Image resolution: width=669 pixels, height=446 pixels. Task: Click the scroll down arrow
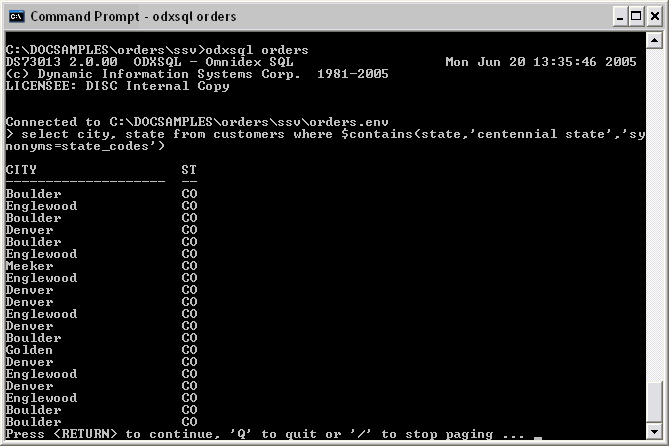[654, 431]
